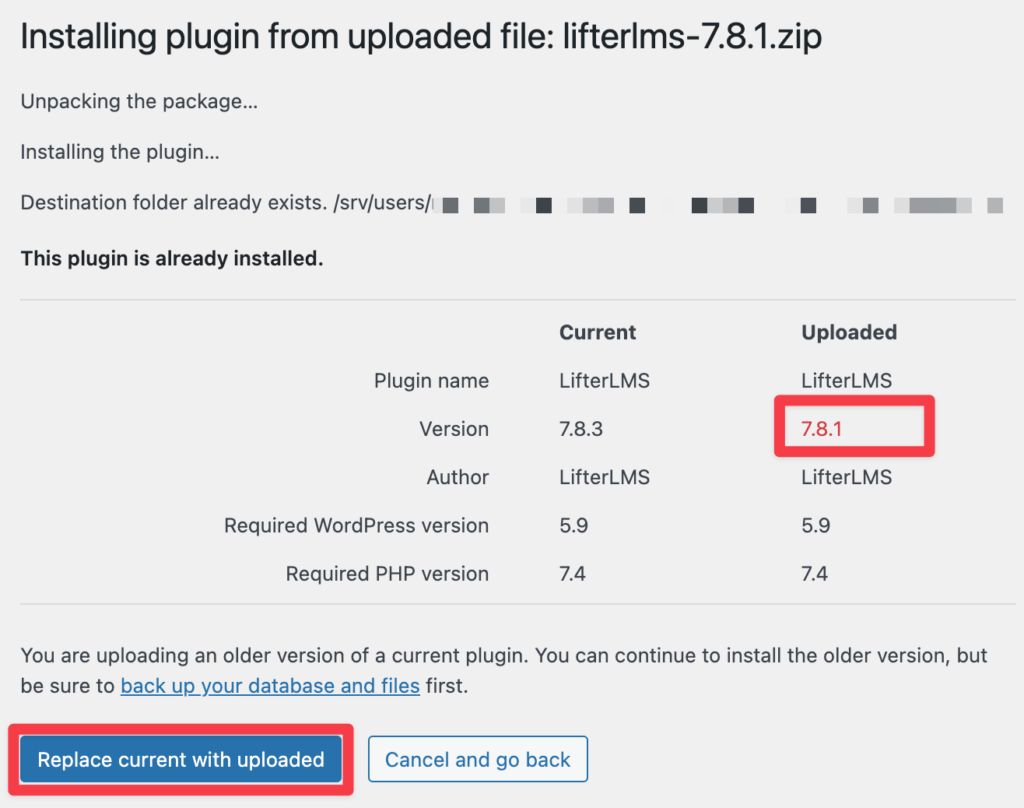
Task: Click the Installing plugin from uploaded file heading
Action: pyautogui.click(x=421, y=36)
